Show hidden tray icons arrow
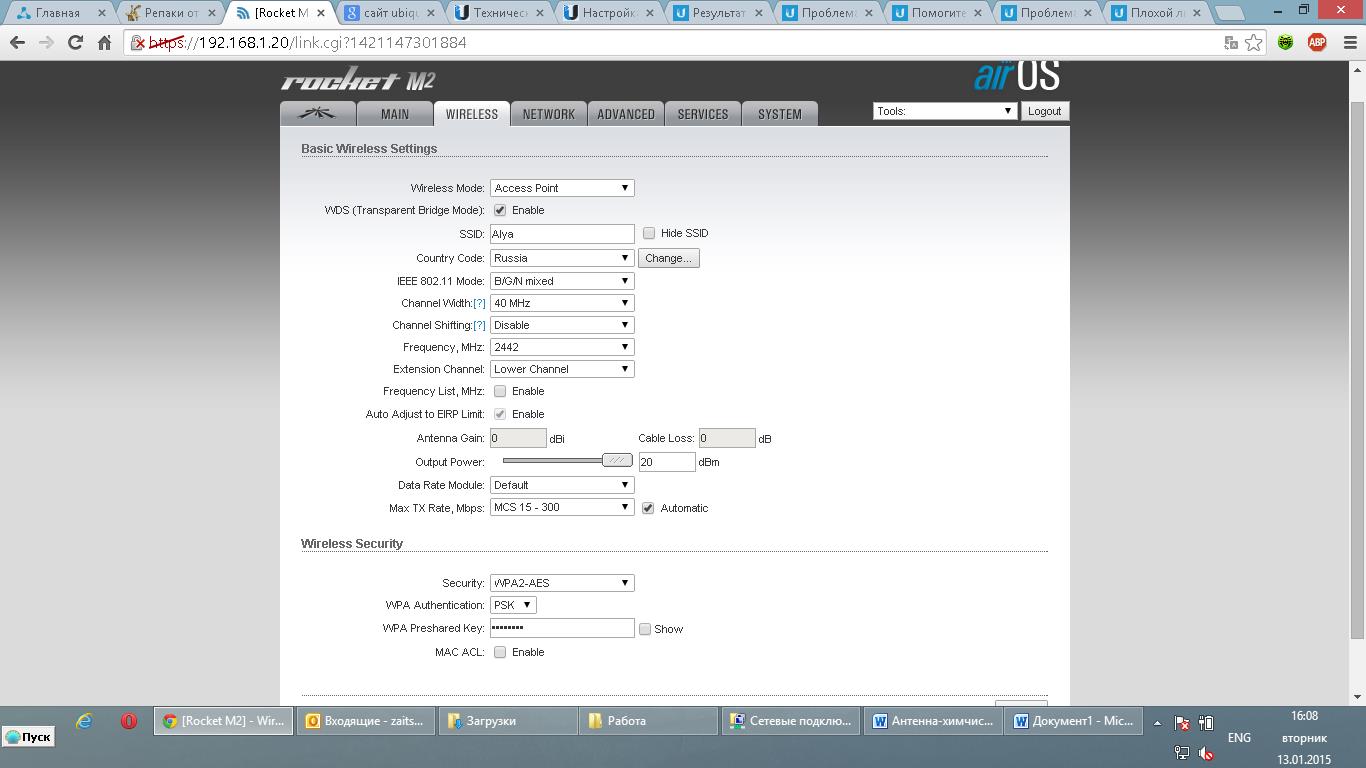 (x=1157, y=722)
